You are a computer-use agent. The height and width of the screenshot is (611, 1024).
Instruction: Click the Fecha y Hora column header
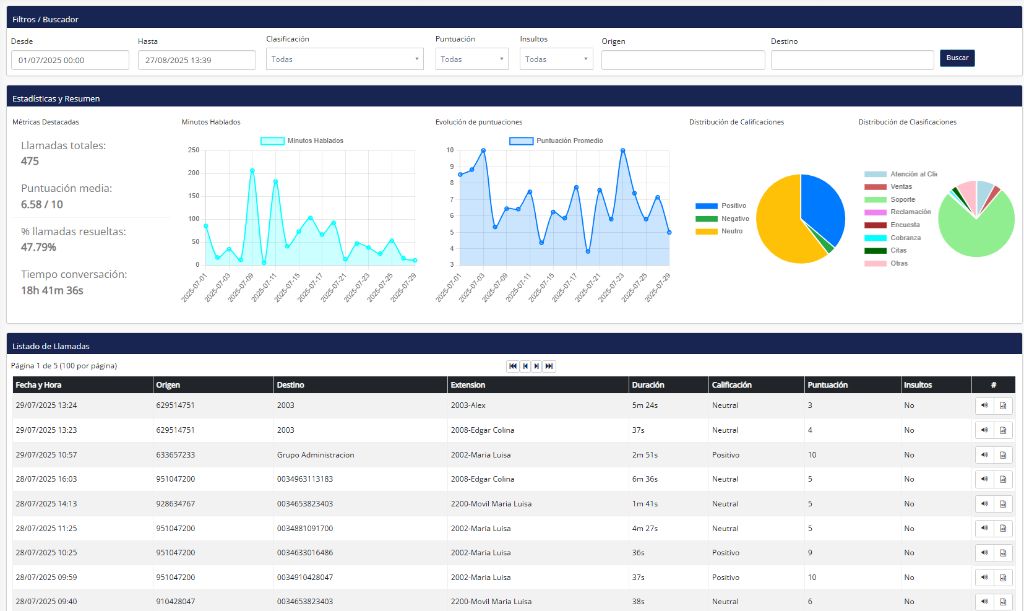tap(39, 385)
